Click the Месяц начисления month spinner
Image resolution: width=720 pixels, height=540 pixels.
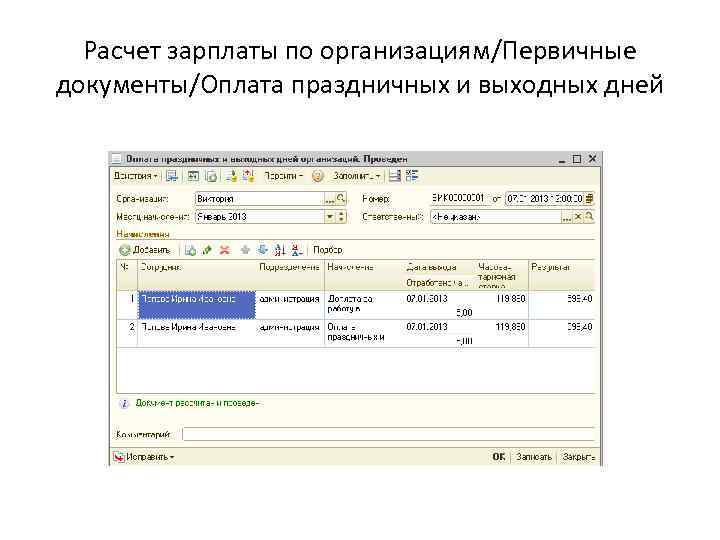tap(341, 217)
